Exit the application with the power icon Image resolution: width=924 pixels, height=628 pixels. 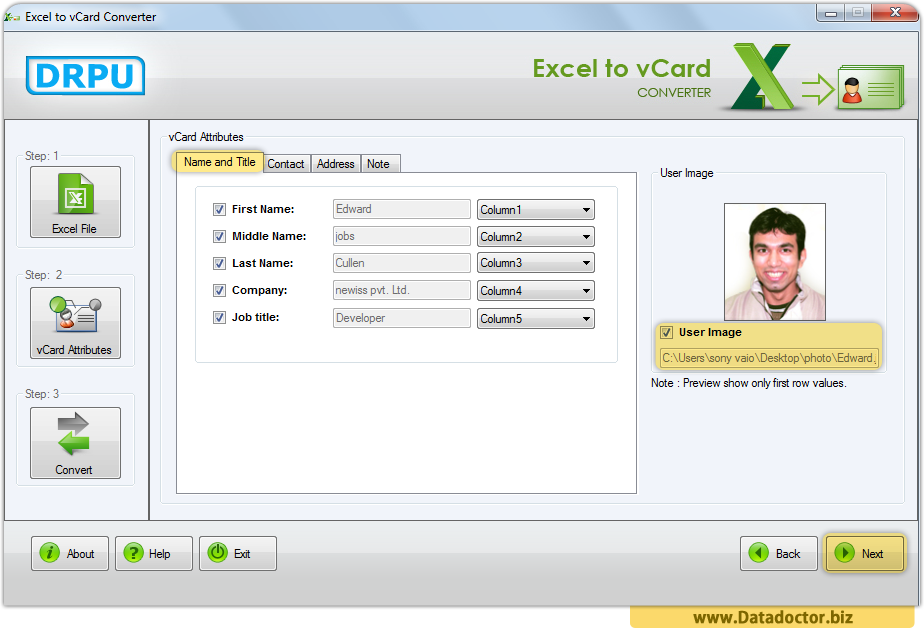pyautogui.click(x=237, y=553)
